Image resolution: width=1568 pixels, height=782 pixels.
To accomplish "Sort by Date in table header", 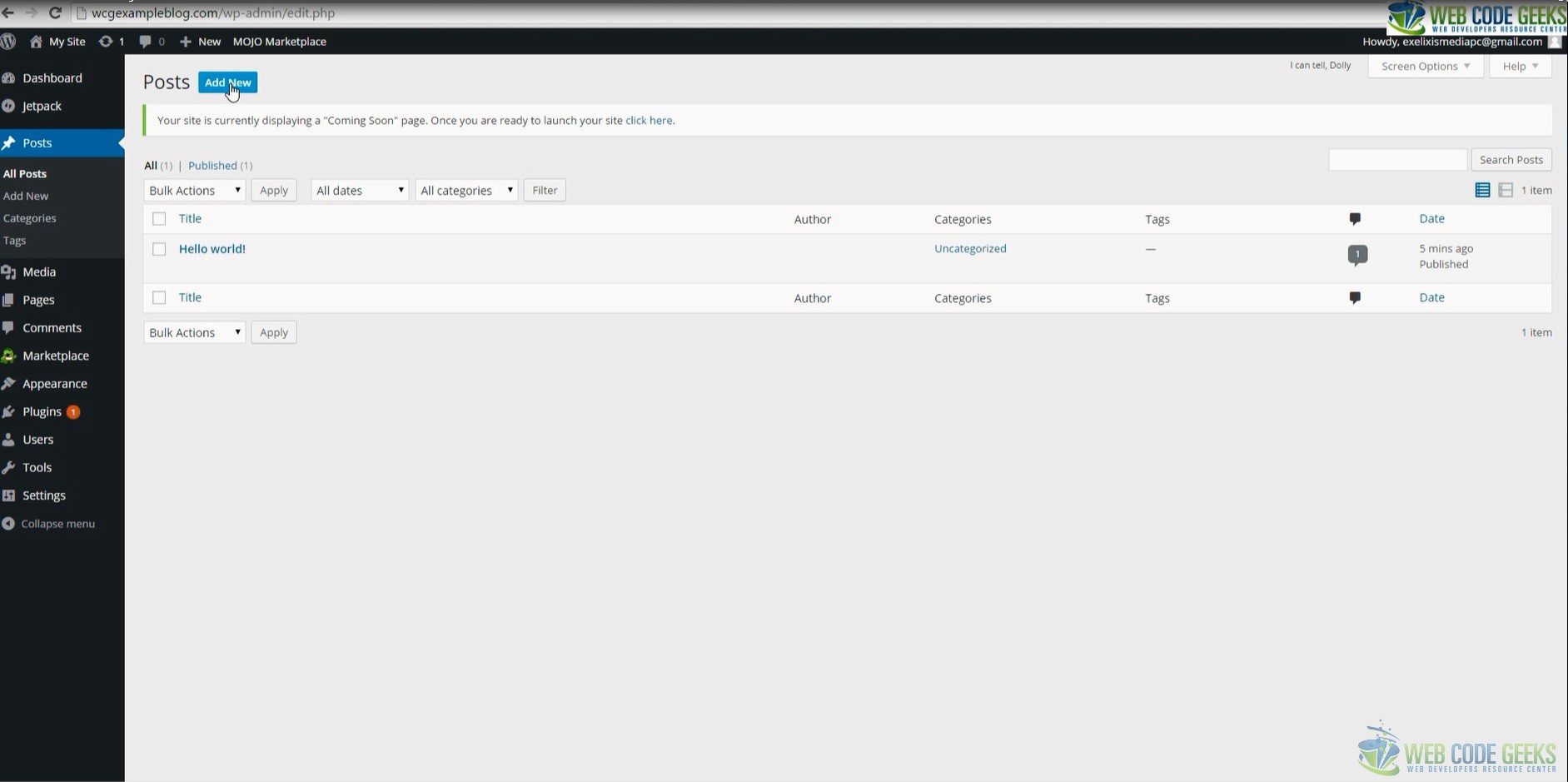I will [1432, 218].
